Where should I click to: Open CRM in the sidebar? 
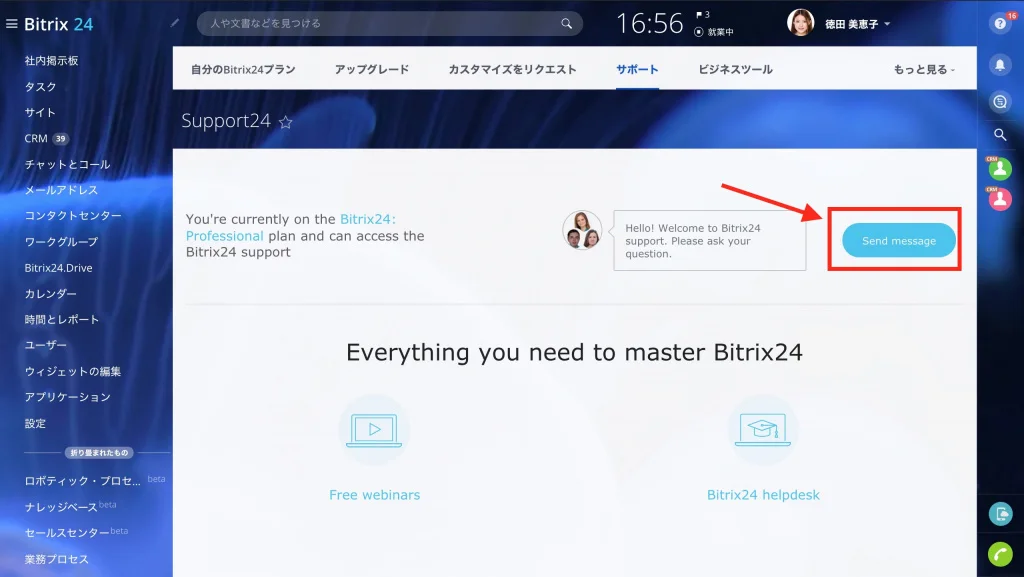coord(36,138)
